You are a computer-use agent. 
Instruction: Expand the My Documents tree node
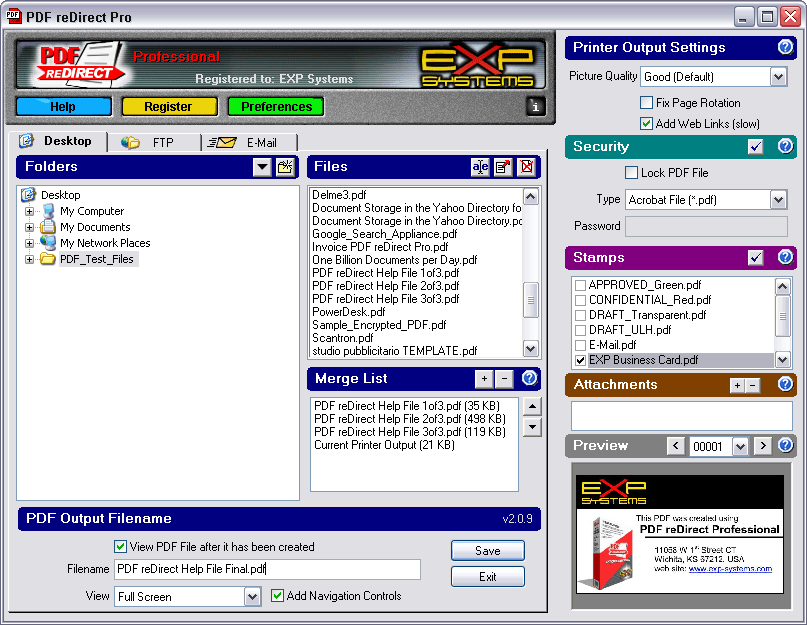click(29, 227)
